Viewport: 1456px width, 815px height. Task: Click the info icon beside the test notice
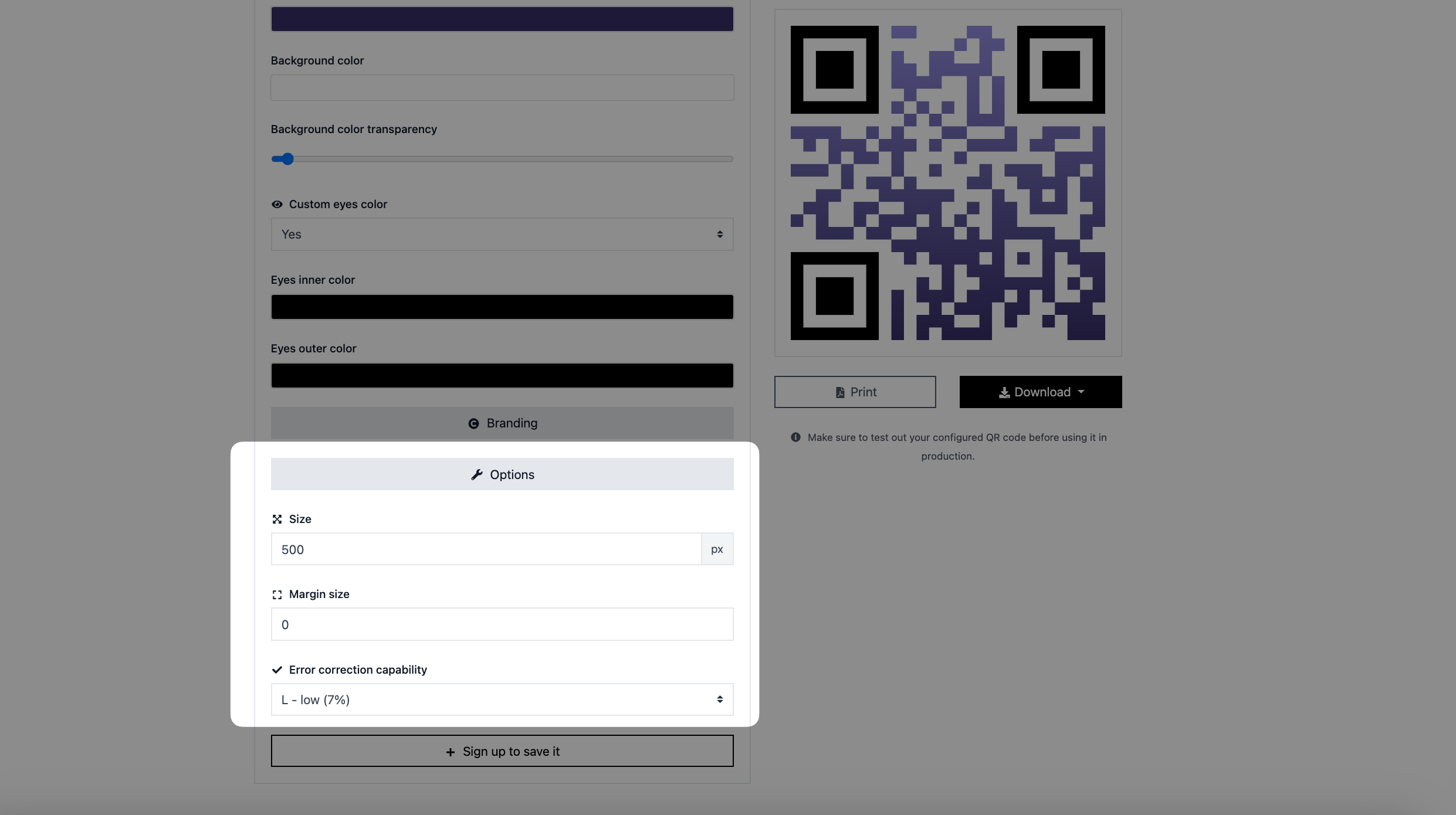pyautogui.click(x=795, y=437)
